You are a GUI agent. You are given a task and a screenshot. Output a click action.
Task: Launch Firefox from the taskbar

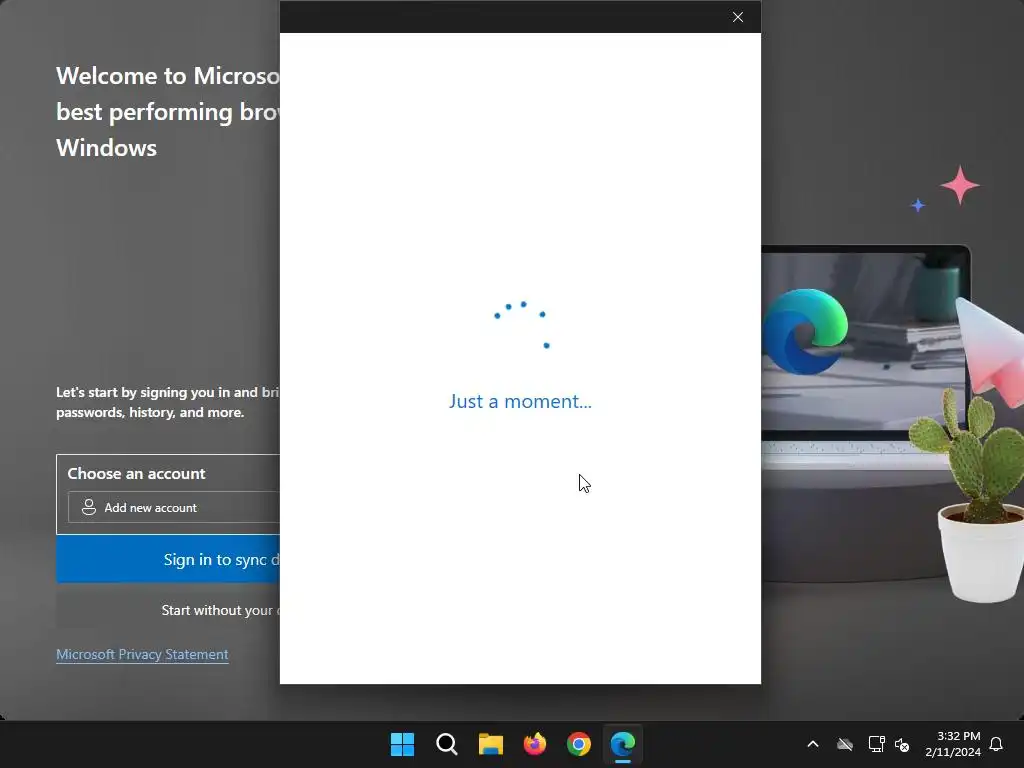[x=535, y=744]
